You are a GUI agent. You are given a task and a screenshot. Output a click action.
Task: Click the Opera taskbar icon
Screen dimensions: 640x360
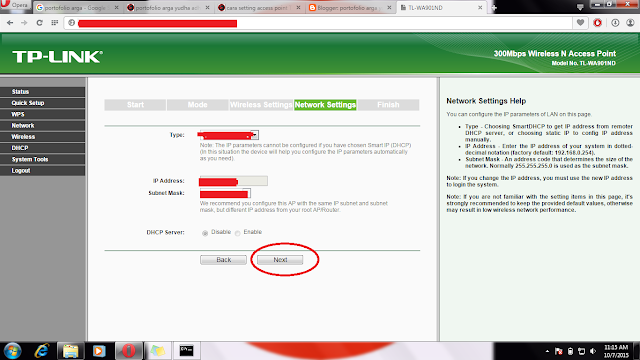pyautogui.click(x=129, y=351)
